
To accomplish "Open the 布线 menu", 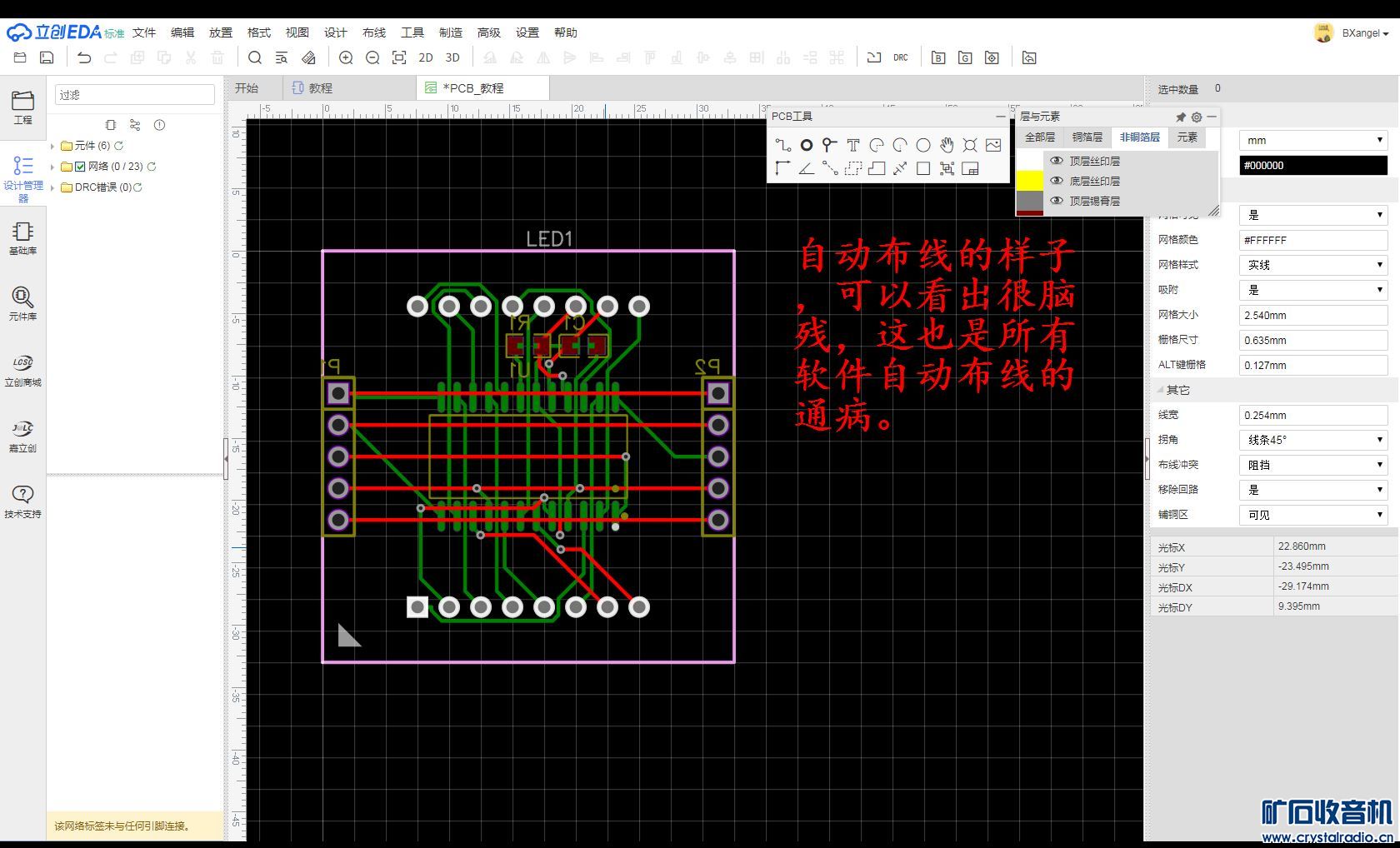I will (x=374, y=32).
